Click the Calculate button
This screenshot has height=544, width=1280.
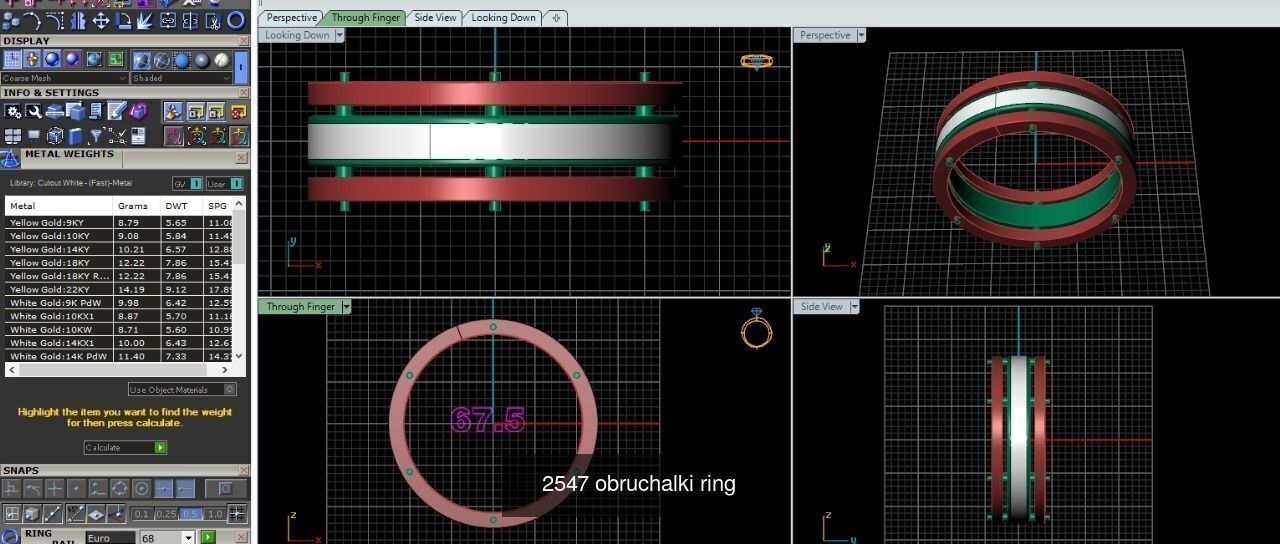125,447
